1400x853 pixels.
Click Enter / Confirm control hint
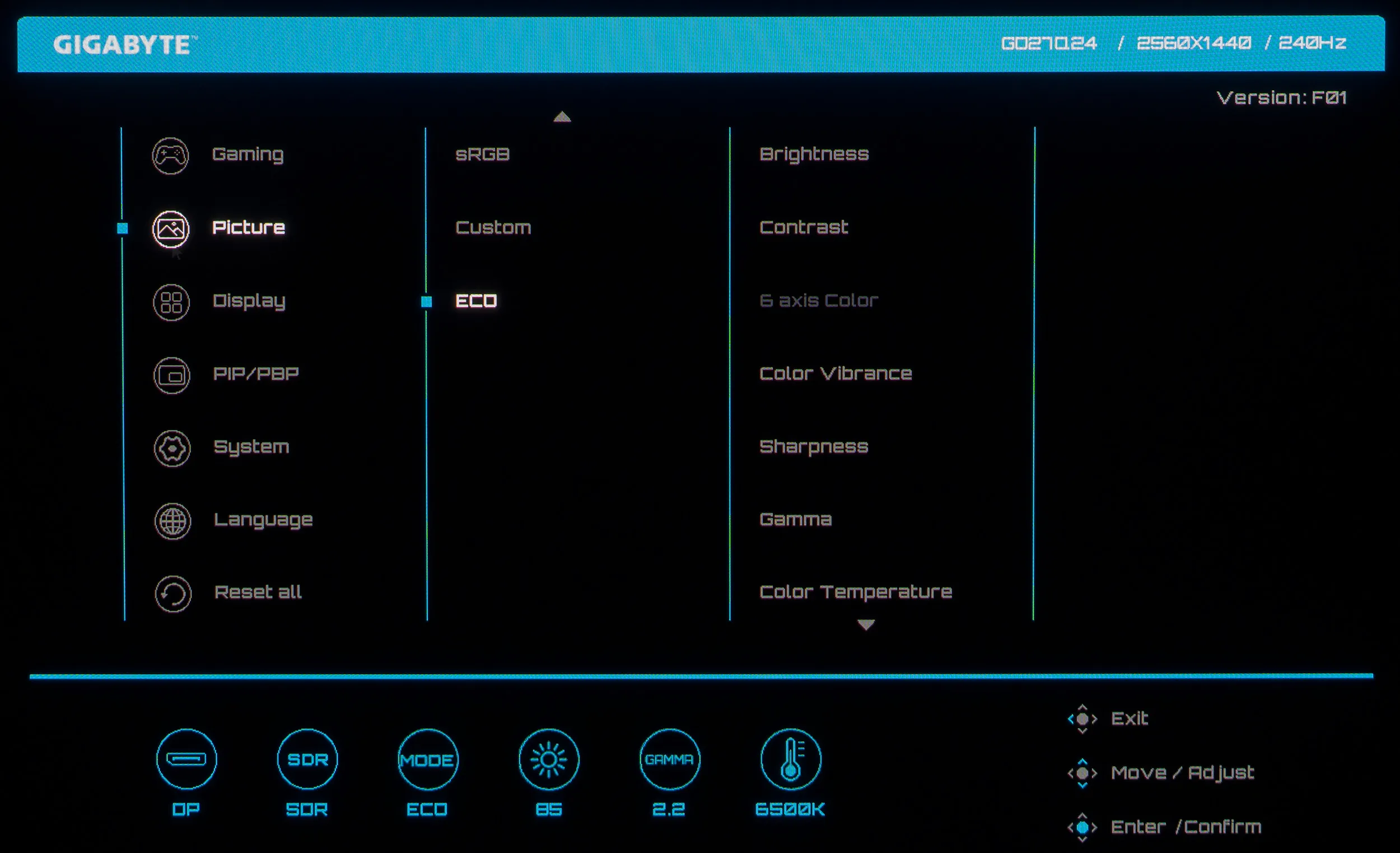point(1185,827)
